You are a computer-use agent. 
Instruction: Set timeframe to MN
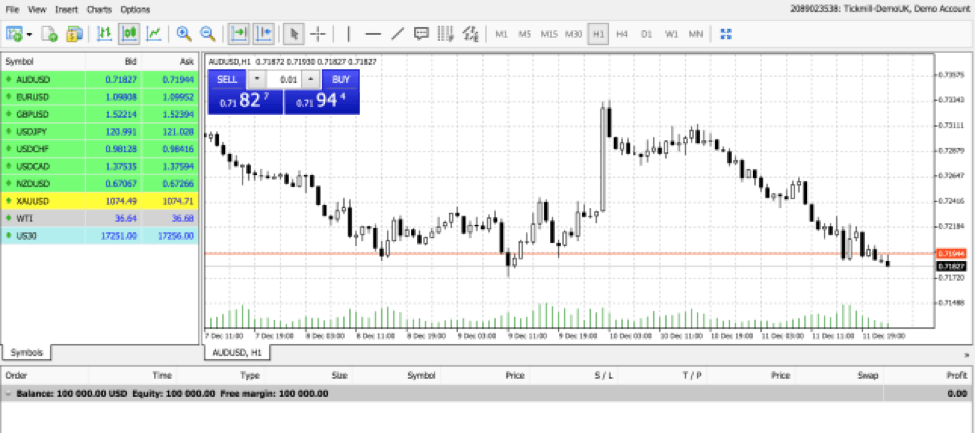pos(695,34)
